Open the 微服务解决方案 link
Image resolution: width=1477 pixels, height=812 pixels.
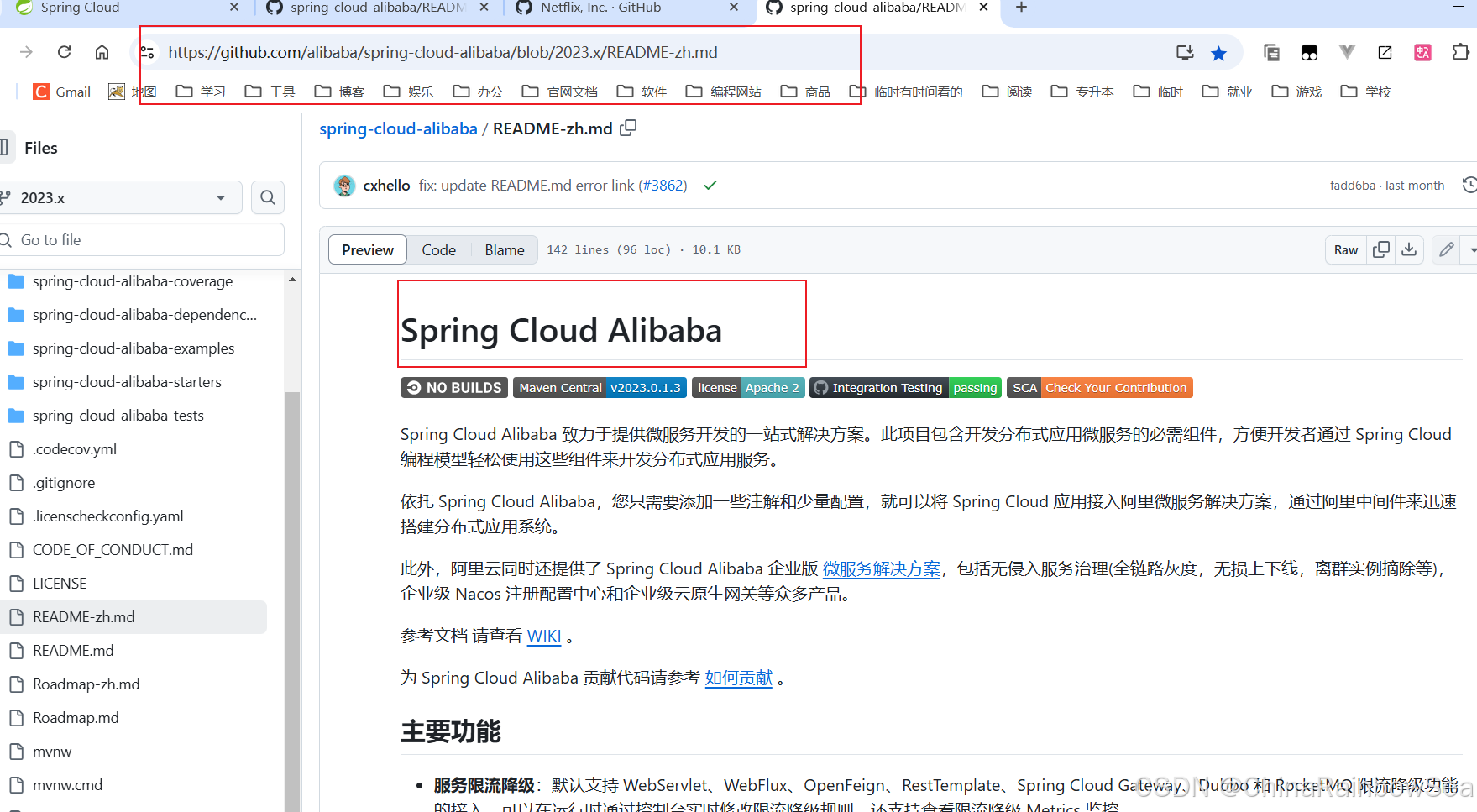point(882,569)
